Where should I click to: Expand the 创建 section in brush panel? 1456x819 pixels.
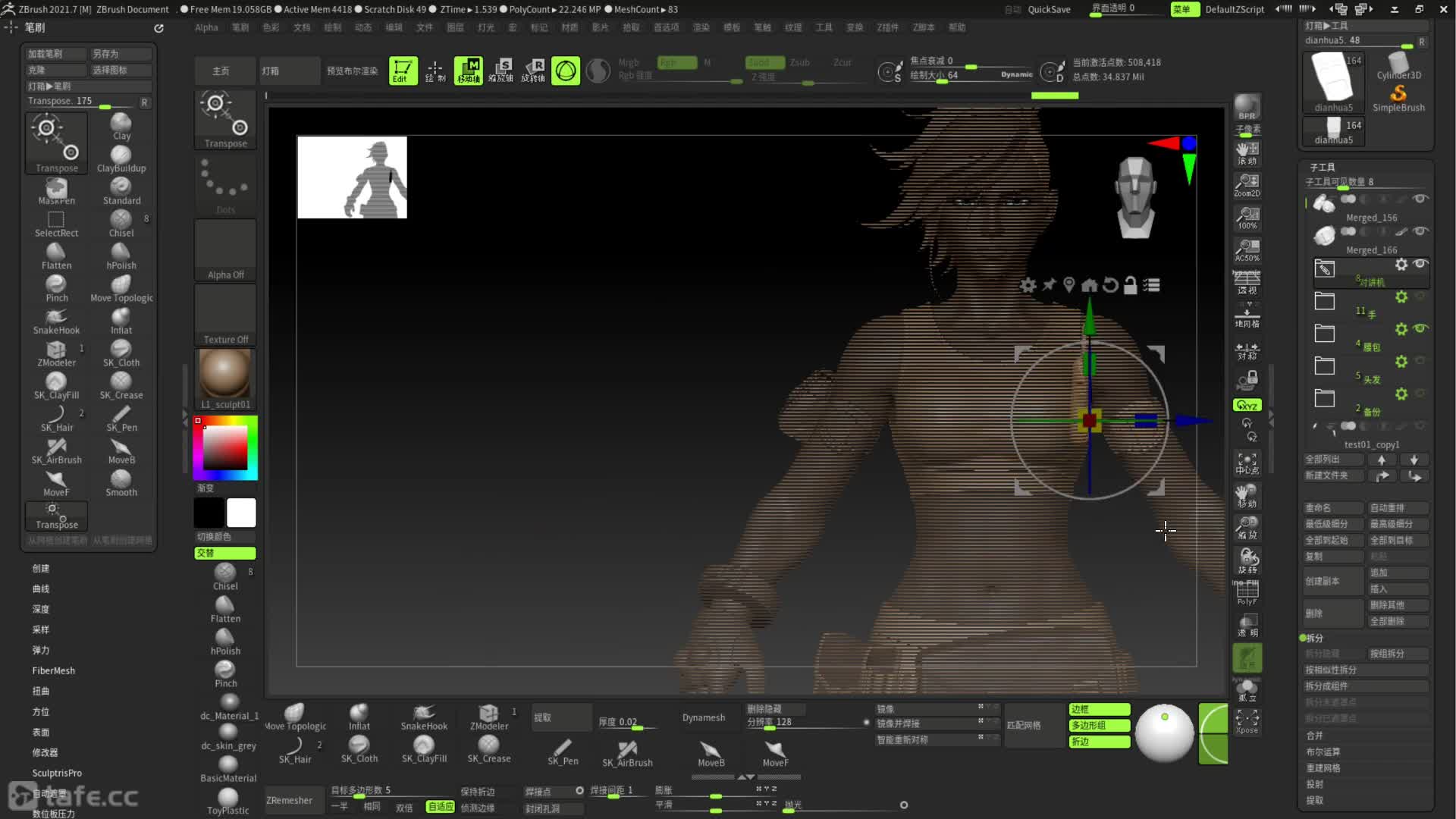[41, 569]
